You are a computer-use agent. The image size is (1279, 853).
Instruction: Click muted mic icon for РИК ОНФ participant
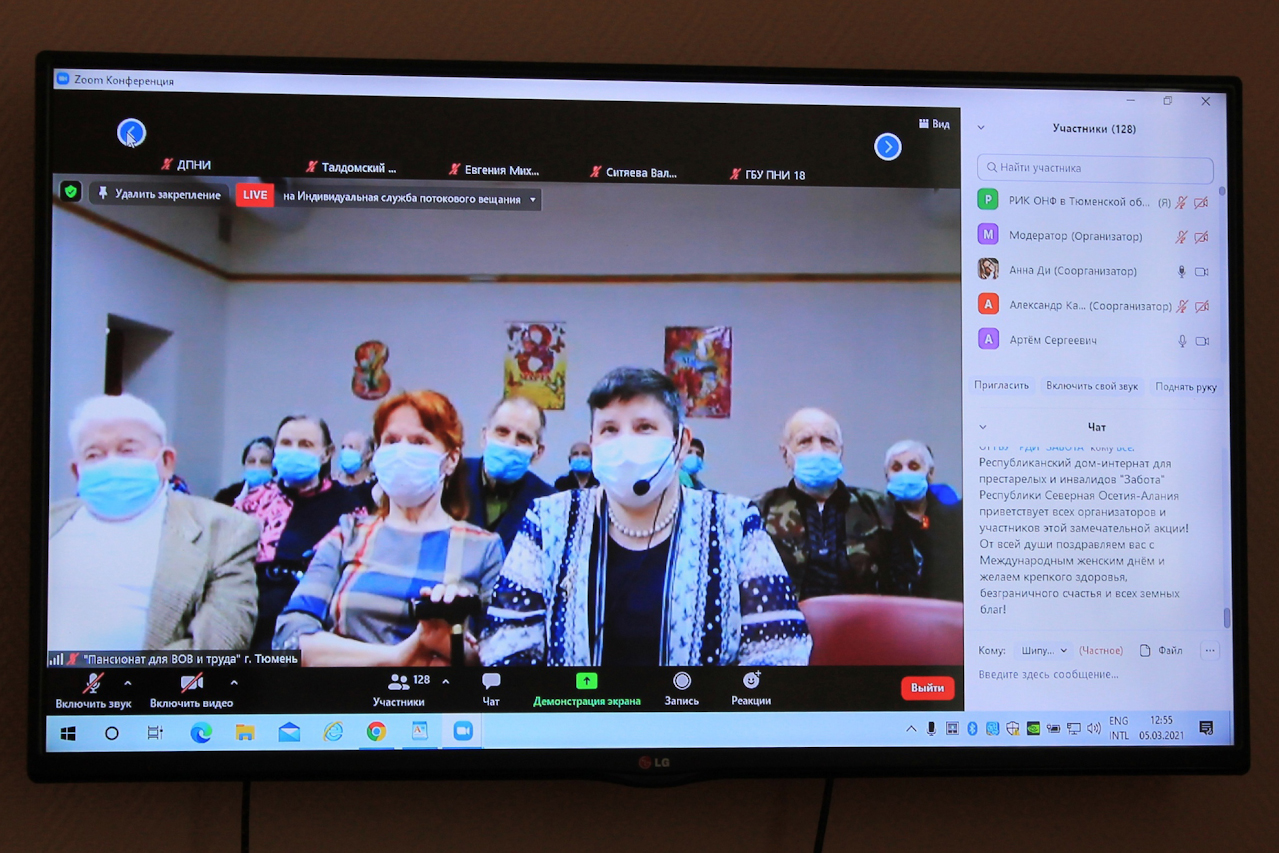pyautogui.click(x=1181, y=202)
